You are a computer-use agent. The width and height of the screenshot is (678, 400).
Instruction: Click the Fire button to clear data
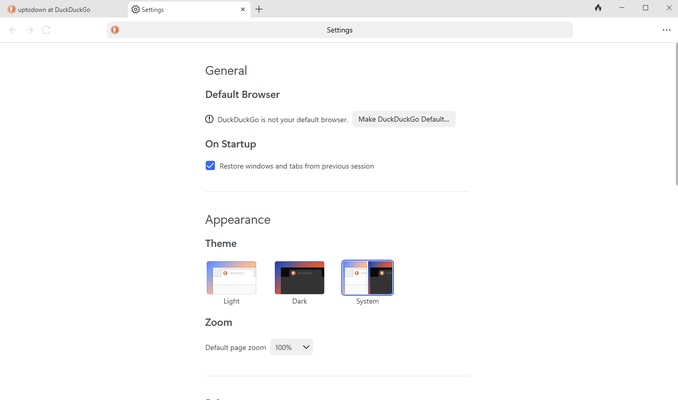[598, 8]
